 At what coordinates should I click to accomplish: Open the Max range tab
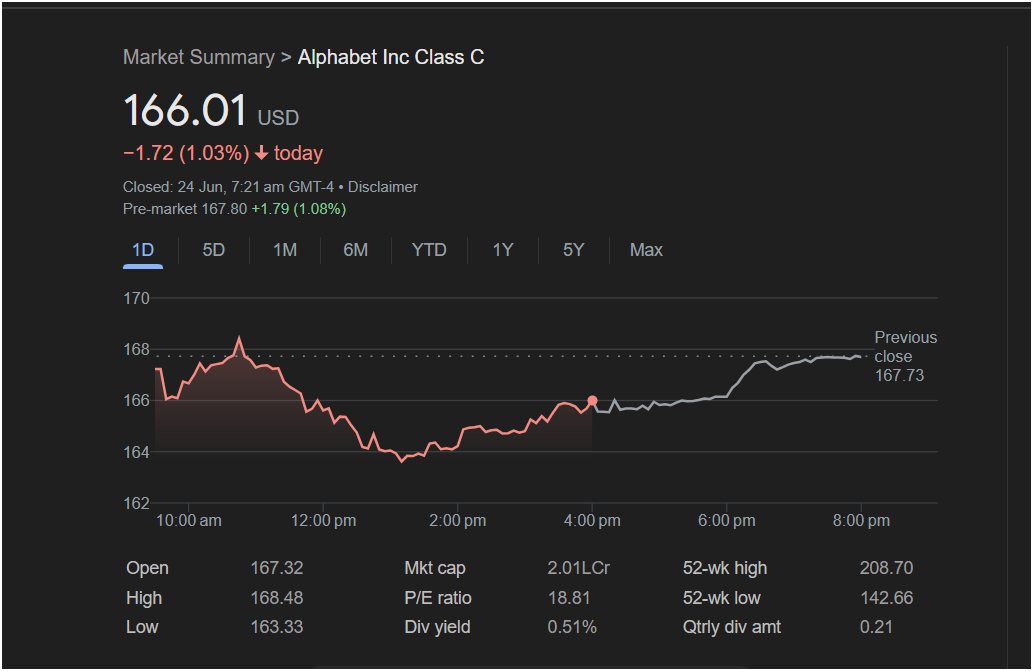(x=646, y=250)
